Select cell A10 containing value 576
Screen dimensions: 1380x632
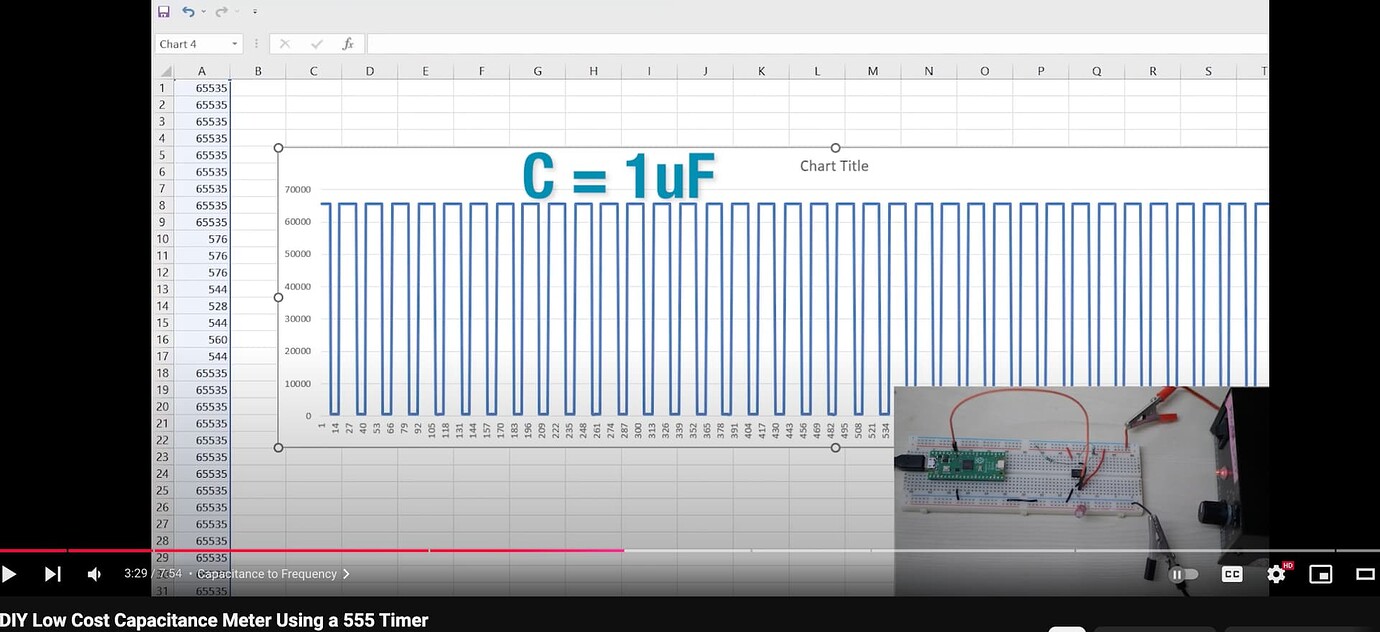pyautogui.click(x=202, y=238)
